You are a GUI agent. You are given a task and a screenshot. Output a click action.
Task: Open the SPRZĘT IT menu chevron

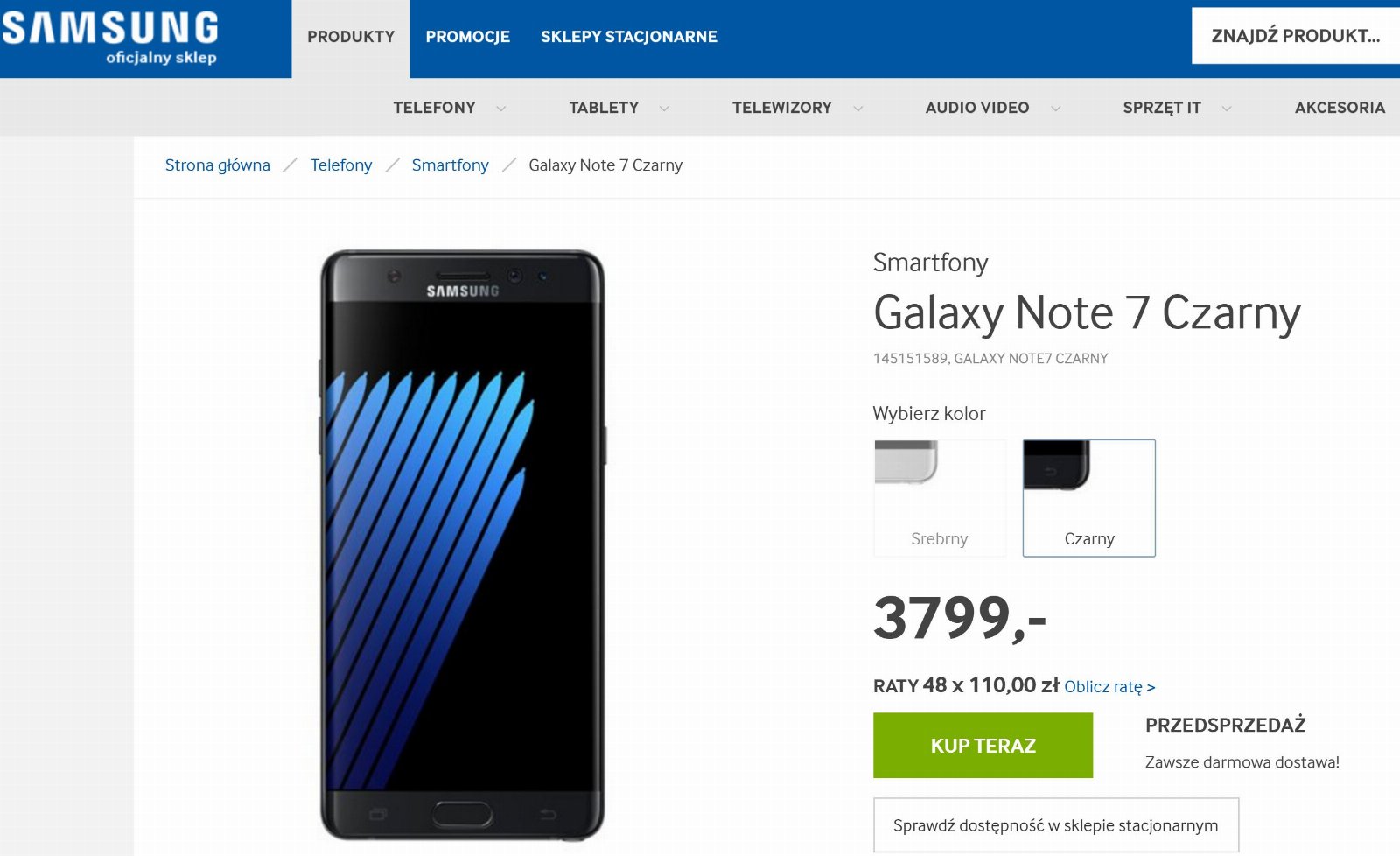pyautogui.click(x=1227, y=109)
